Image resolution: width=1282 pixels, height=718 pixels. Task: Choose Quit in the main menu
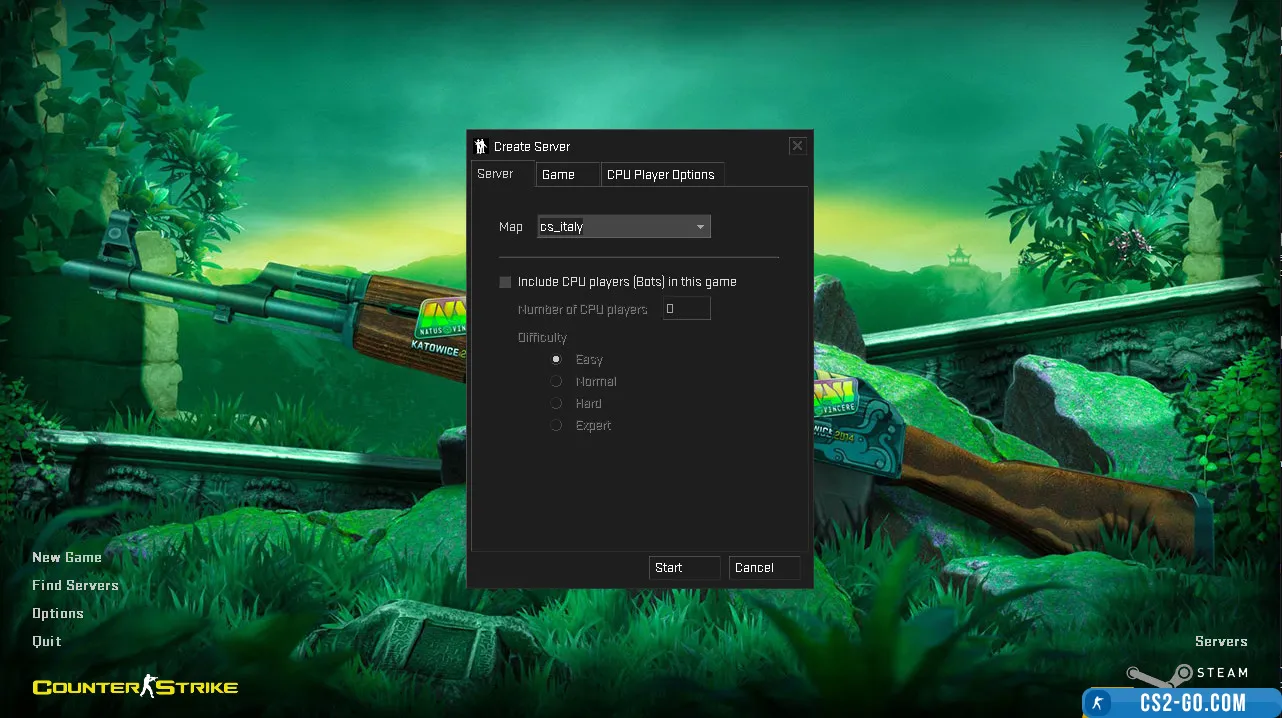point(46,642)
